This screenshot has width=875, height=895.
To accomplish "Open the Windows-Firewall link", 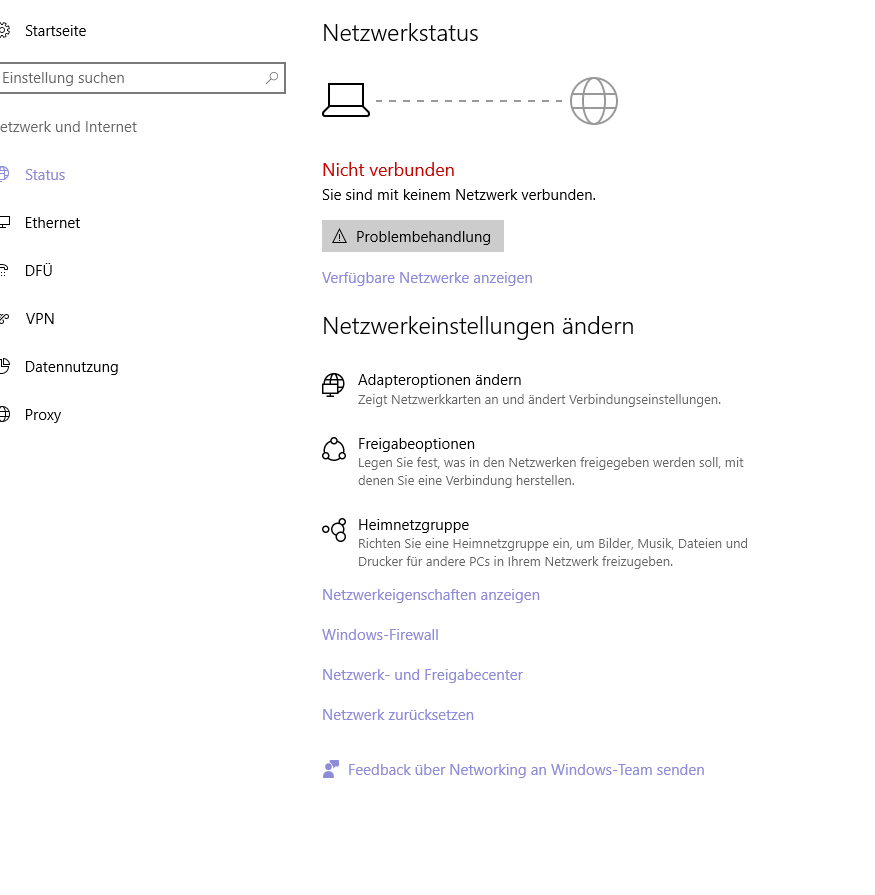I will point(380,635).
